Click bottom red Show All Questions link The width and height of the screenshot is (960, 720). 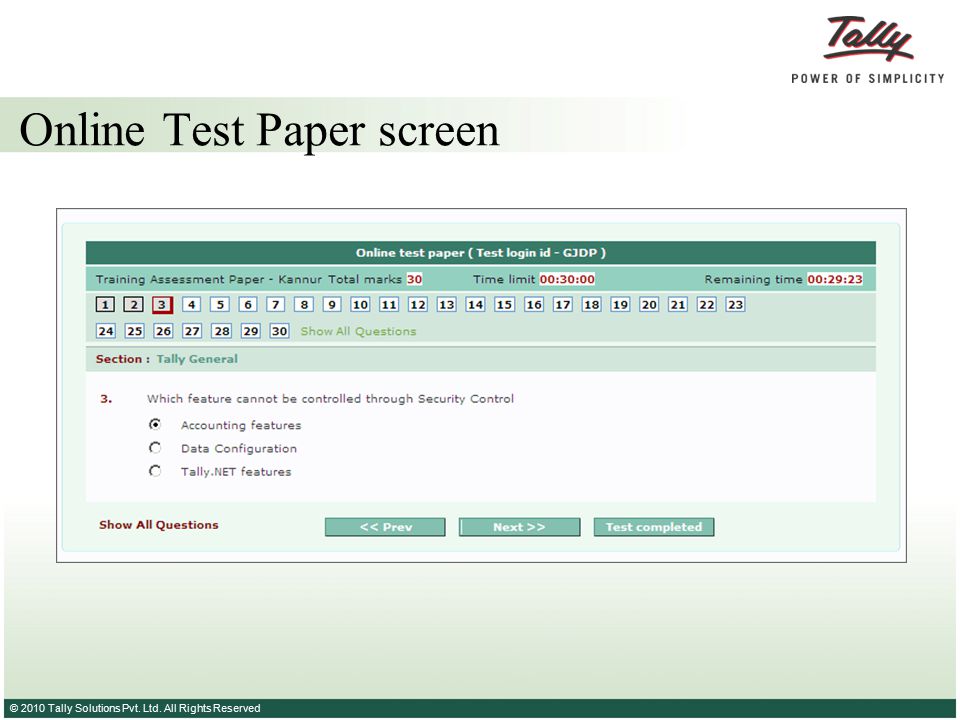pos(159,525)
